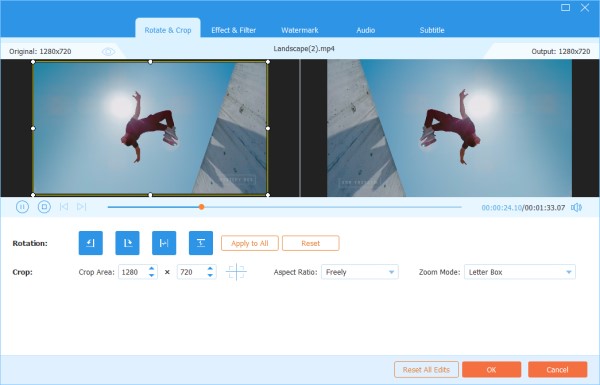Confirm edits with the OK button
Image resolution: width=600 pixels, height=385 pixels.
tap(491, 370)
